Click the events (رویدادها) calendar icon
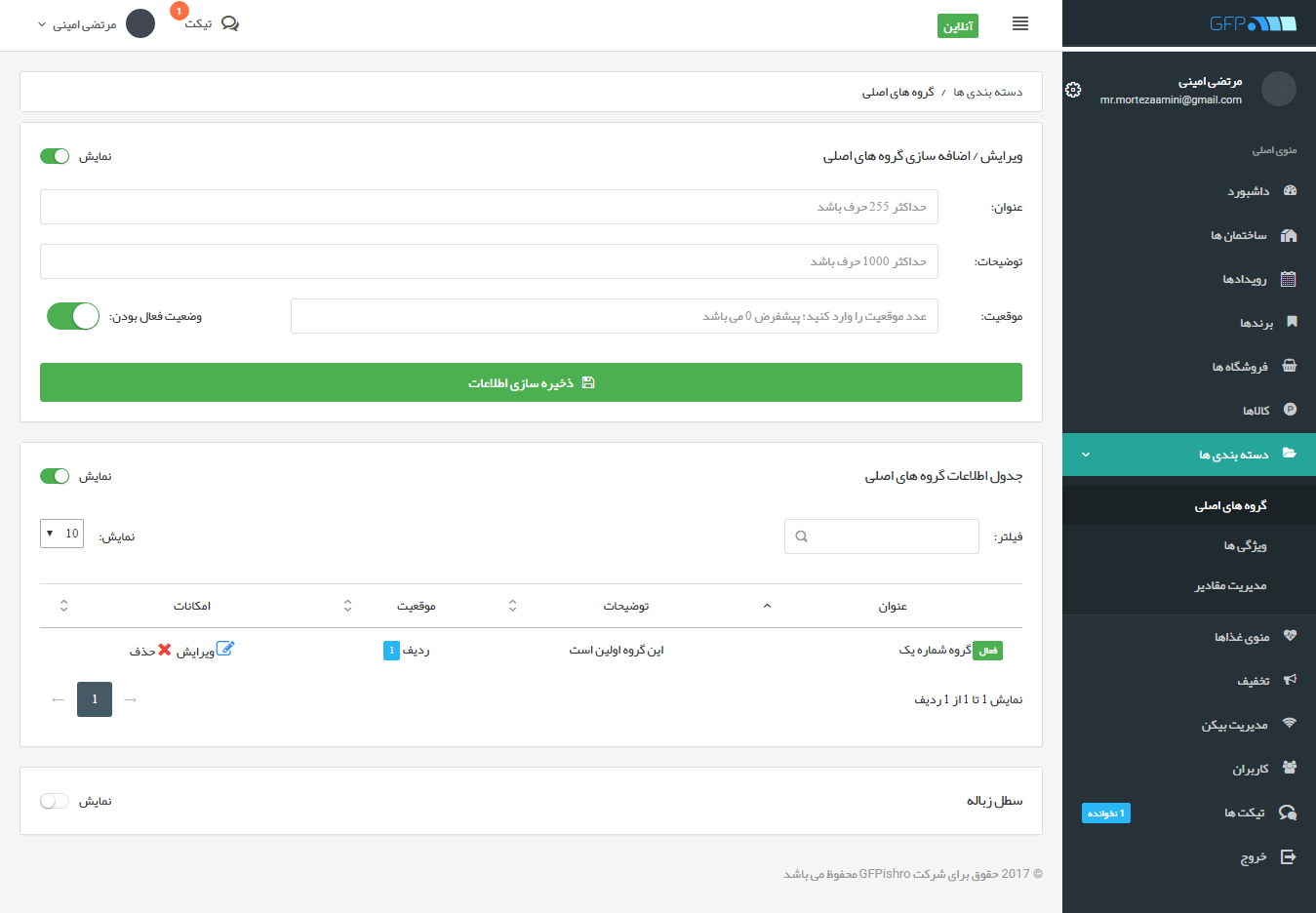Viewport: 1316px width, 913px height. coord(1289,279)
